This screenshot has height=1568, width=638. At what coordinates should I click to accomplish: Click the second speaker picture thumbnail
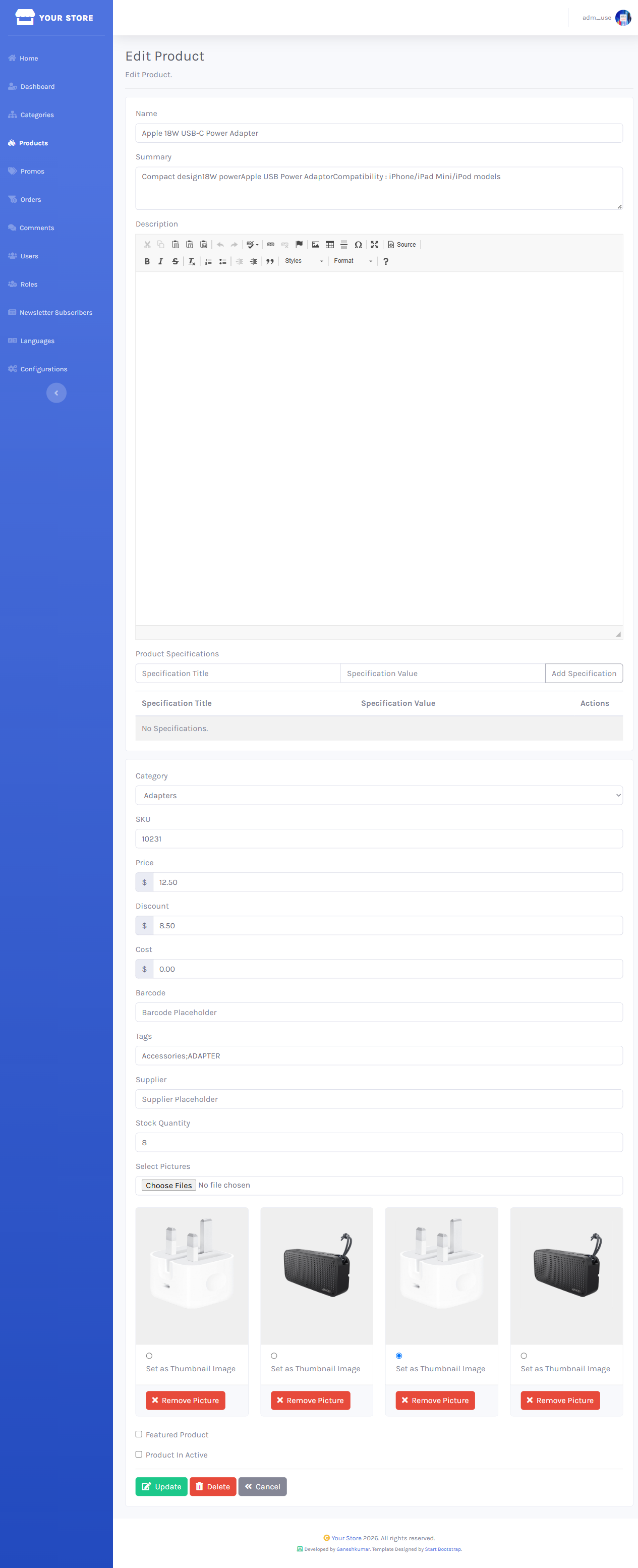566,1275
